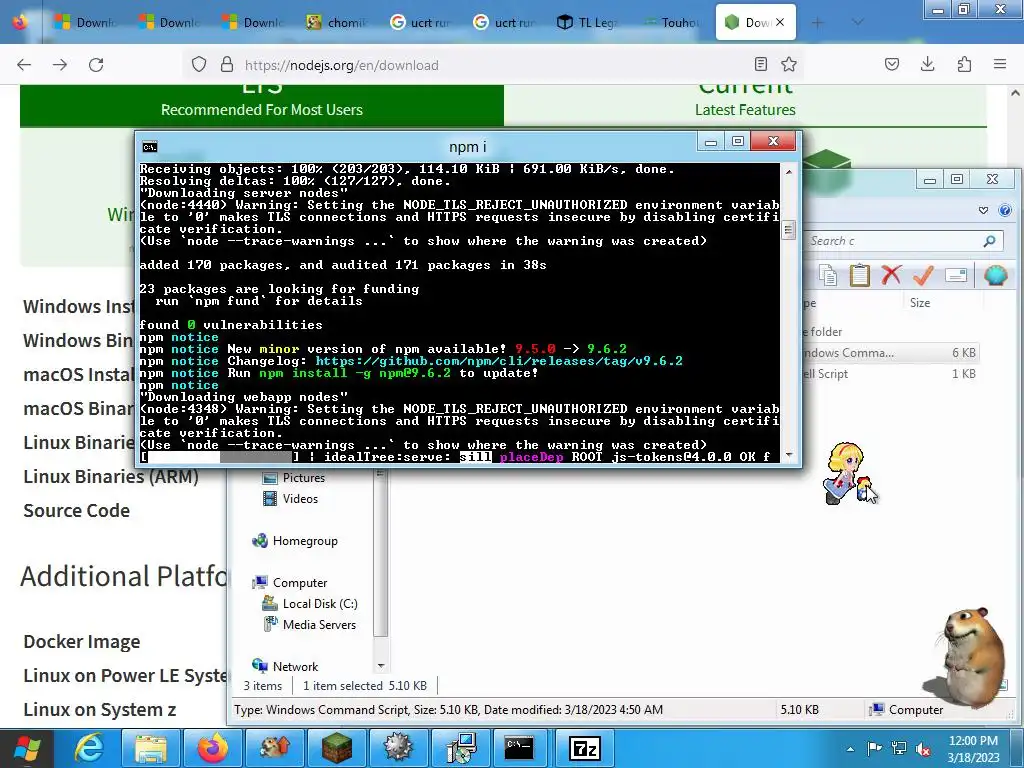Image resolution: width=1024 pixels, height=768 pixels.
Task: Click muted volume icon in system tray
Action: coord(923,749)
